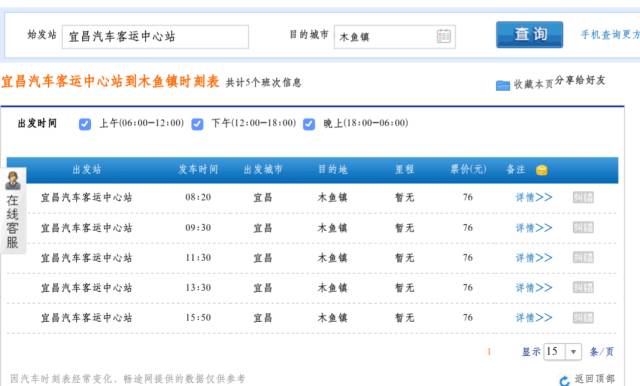Image resolution: width=640 pixels, height=386 pixels.
Task: Click grey booking button in 13:30 row
Action: [583, 288]
